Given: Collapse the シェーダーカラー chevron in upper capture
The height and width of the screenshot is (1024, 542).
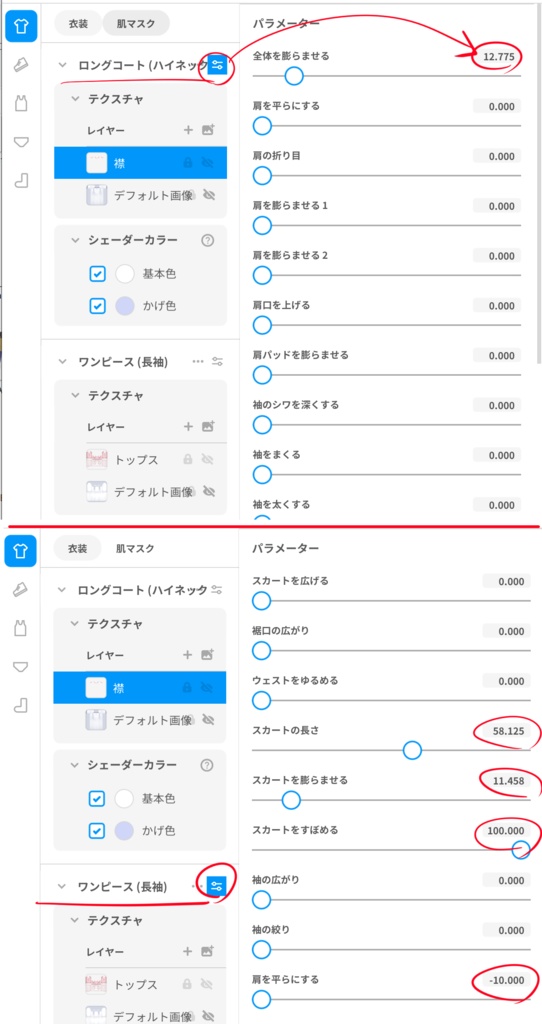Looking at the screenshot, I should pos(75,240).
